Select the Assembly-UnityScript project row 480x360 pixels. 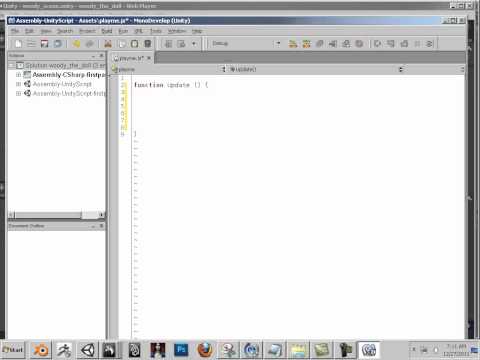click(58, 84)
